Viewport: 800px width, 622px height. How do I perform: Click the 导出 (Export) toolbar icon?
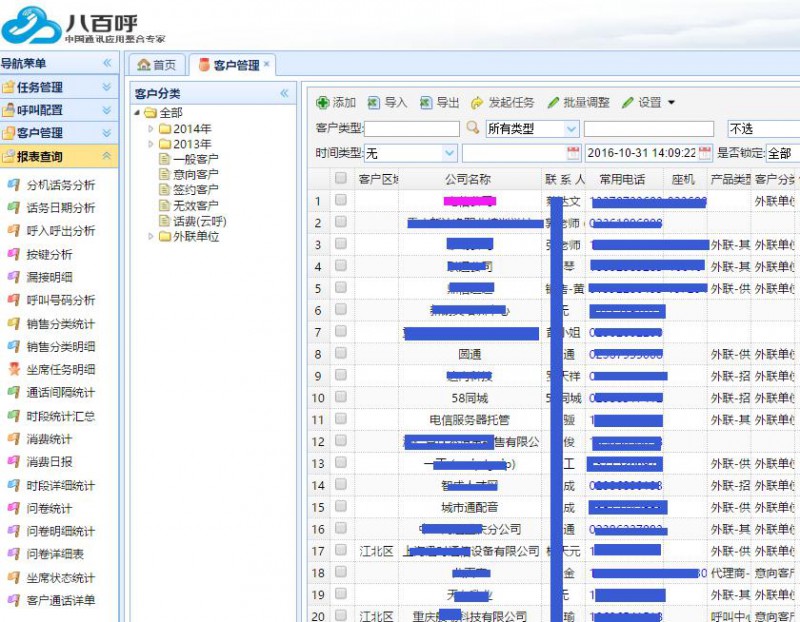[426, 103]
